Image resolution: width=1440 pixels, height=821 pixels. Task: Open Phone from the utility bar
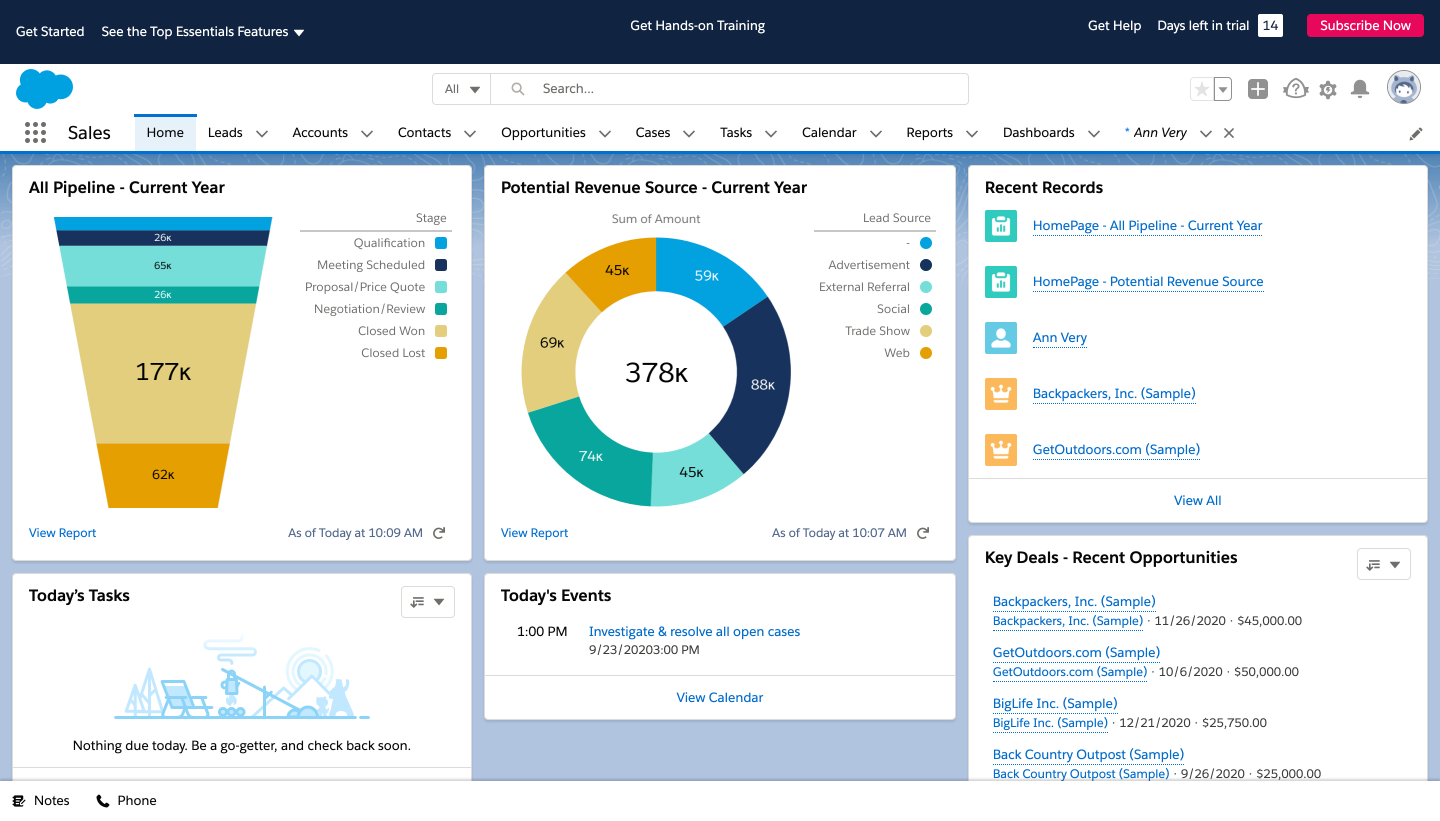126,800
